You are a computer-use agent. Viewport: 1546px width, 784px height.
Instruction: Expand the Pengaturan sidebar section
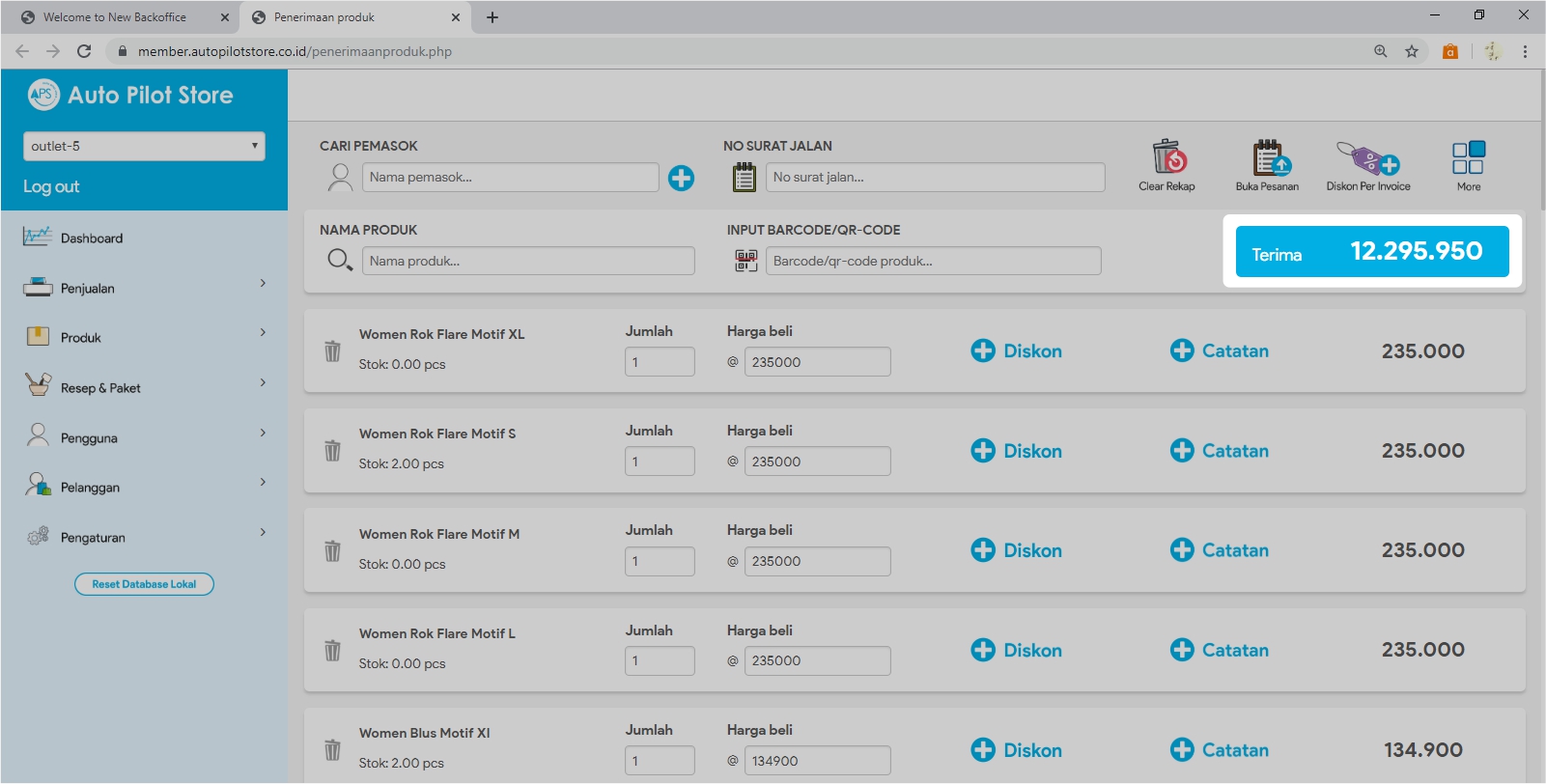(144, 537)
